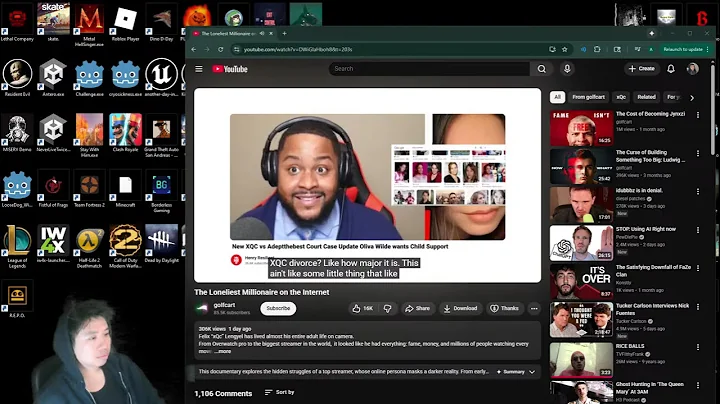Open options for 'RICE BALLS' video

click(x=698, y=347)
